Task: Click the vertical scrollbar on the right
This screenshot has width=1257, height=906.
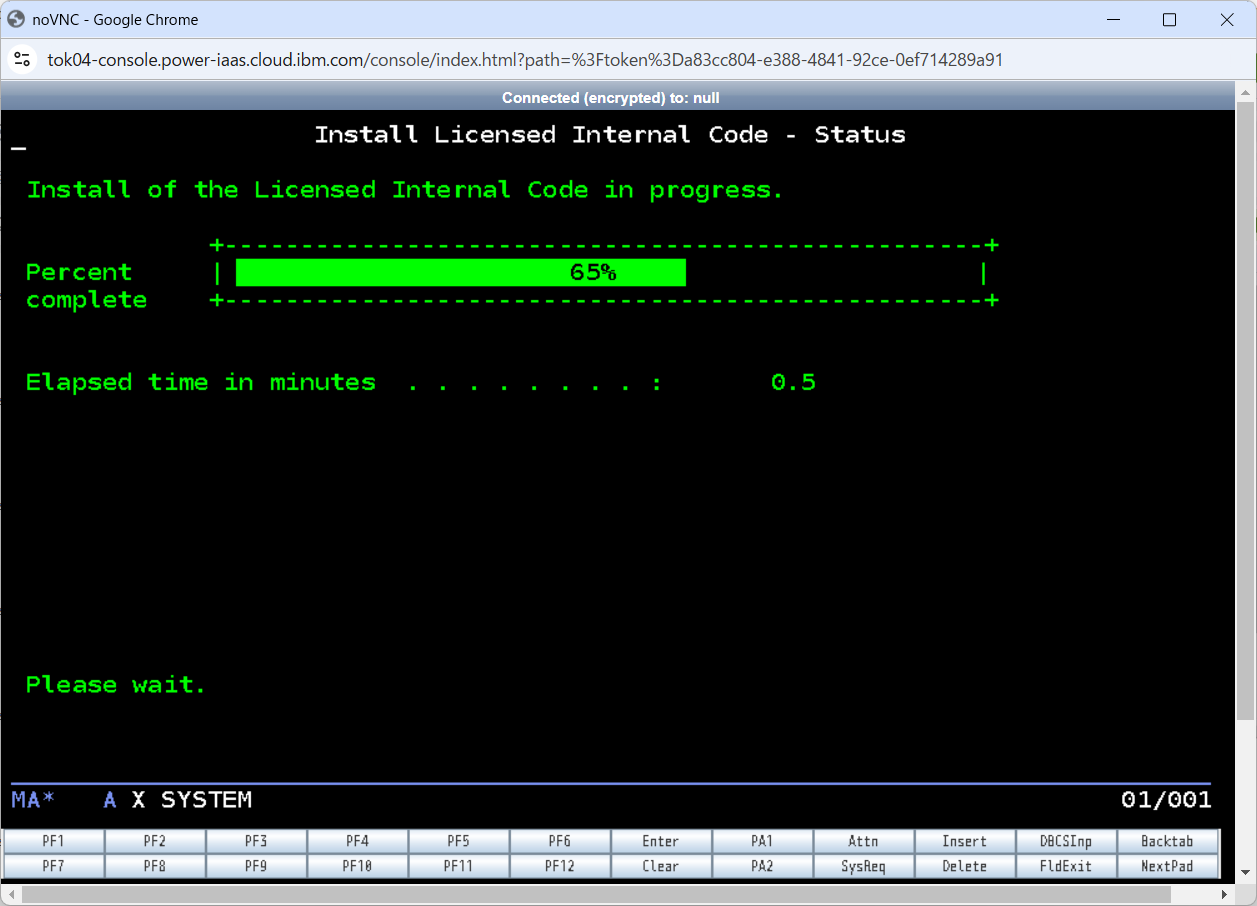Action: pyautogui.click(x=1245, y=410)
